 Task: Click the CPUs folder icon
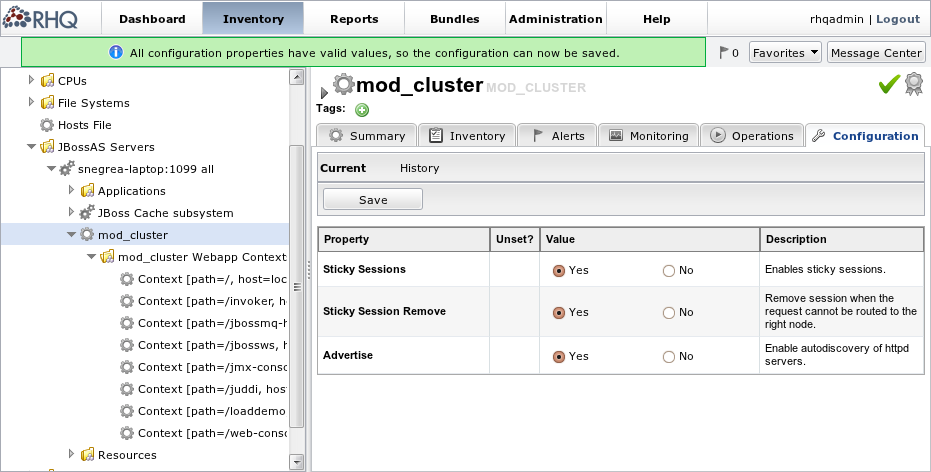click(48, 81)
